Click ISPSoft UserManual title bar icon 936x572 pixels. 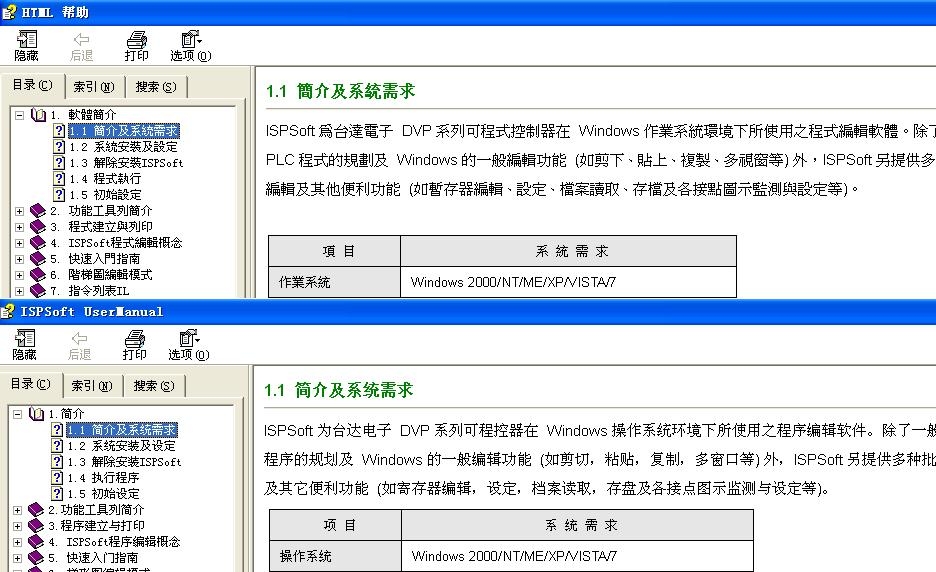(x=7, y=311)
